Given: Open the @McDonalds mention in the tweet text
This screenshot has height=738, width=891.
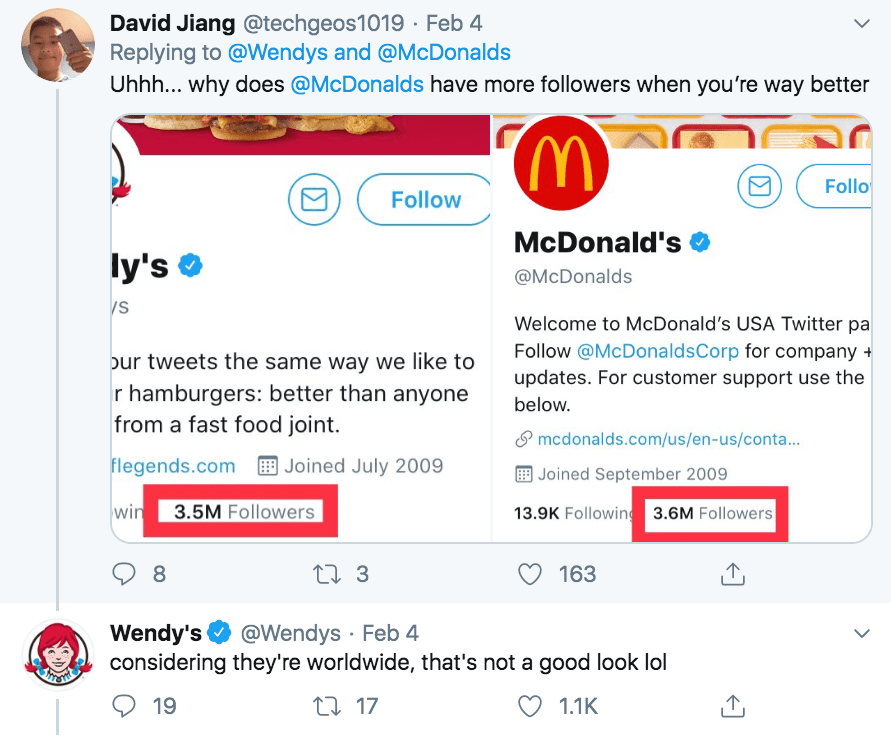Looking at the screenshot, I should [x=357, y=84].
